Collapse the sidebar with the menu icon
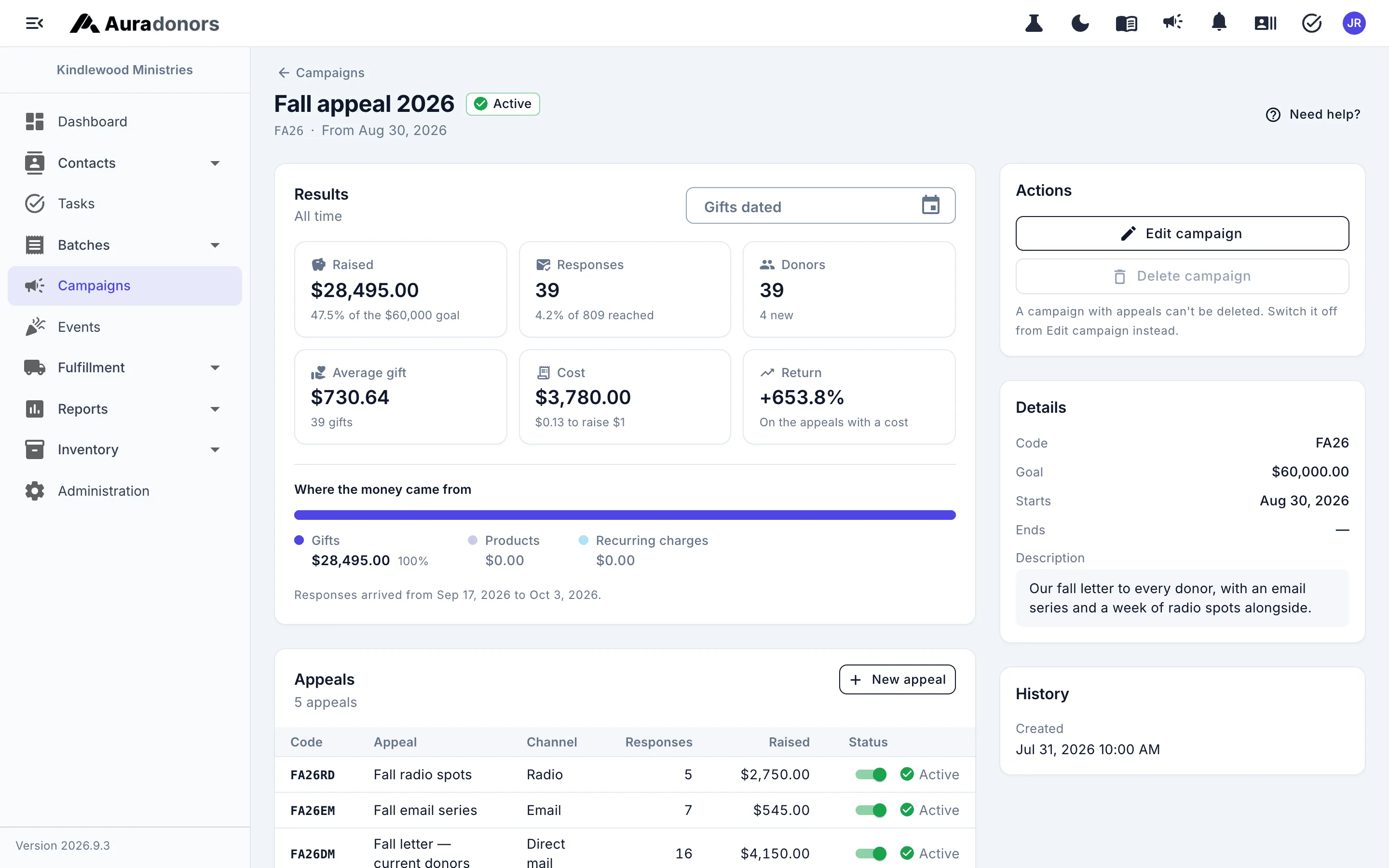Image resolution: width=1389 pixels, height=868 pixels. click(x=34, y=24)
